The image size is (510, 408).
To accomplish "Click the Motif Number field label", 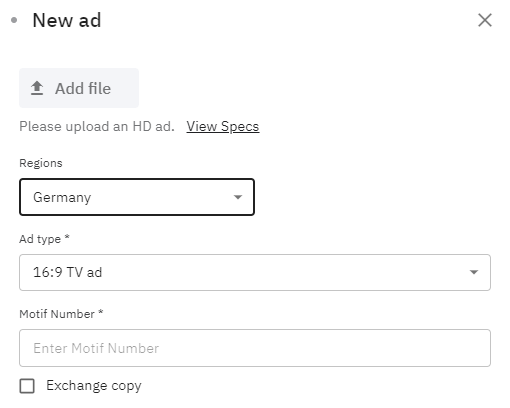I will point(57,314).
